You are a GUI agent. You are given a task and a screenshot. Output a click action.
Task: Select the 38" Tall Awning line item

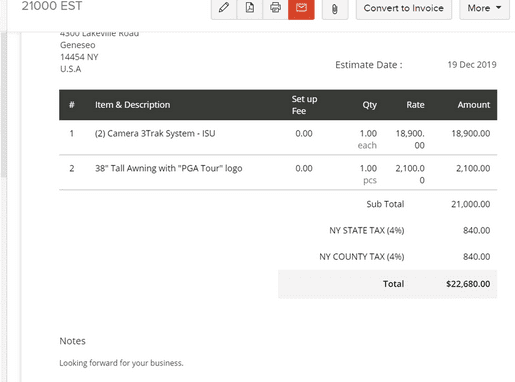coord(169,168)
